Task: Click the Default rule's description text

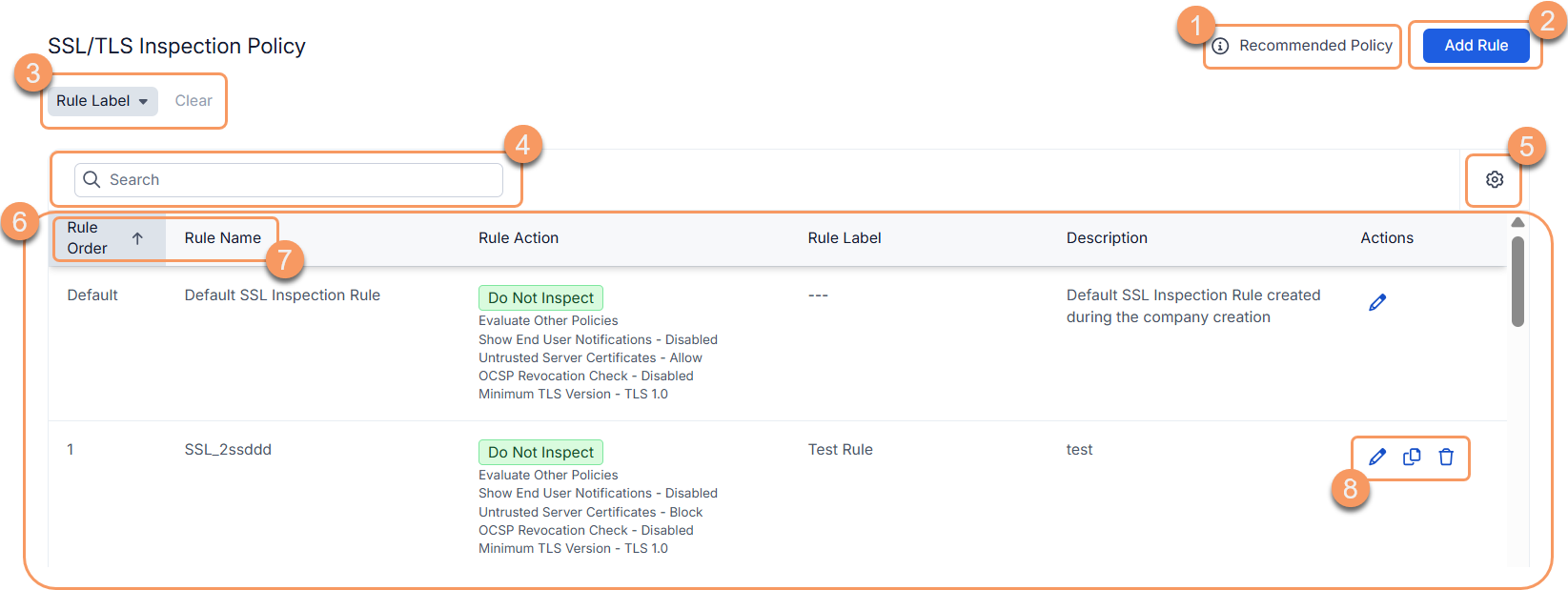Action: pos(1193,306)
